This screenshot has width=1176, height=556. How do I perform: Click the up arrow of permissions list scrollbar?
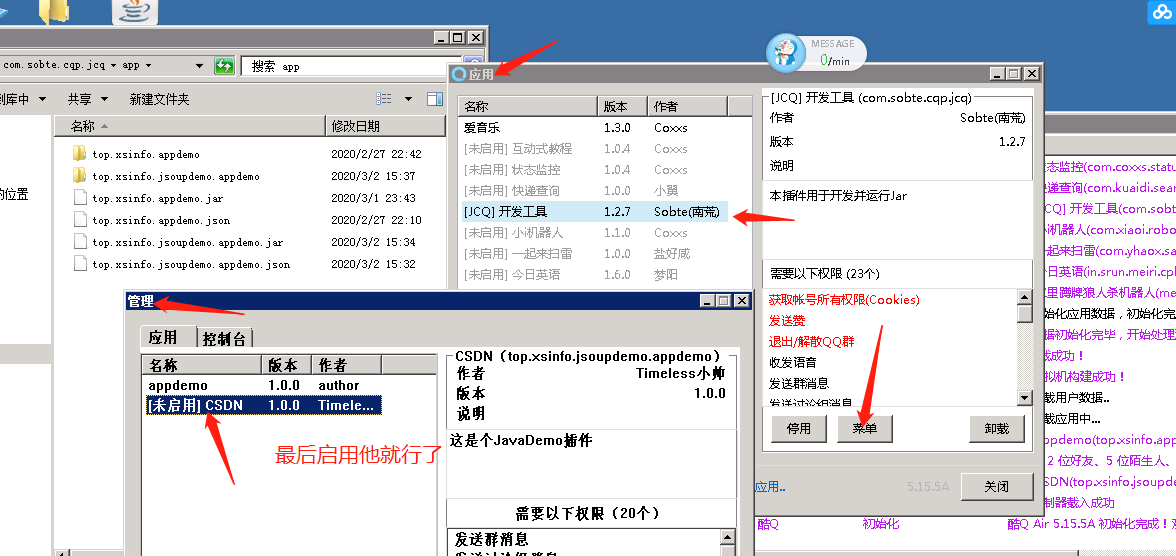1024,298
